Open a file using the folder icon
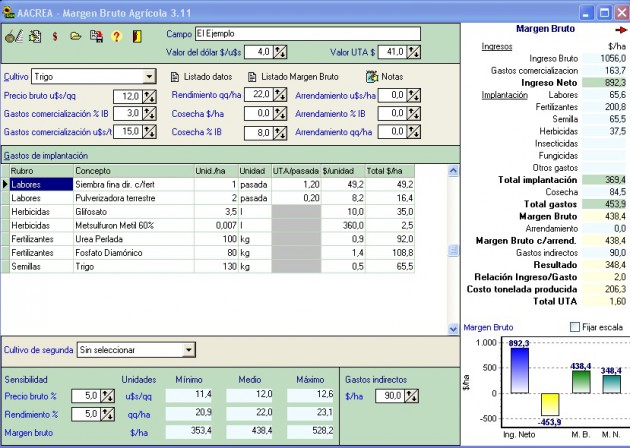 pos(76,37)
